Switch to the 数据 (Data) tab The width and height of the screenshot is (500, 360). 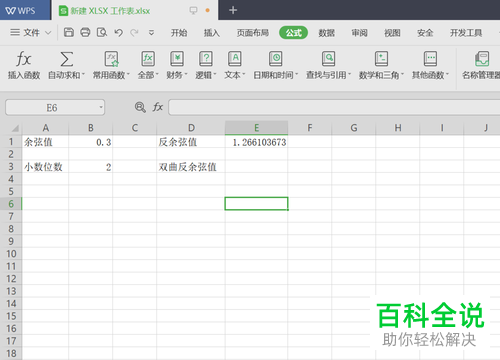click(326, 33)
